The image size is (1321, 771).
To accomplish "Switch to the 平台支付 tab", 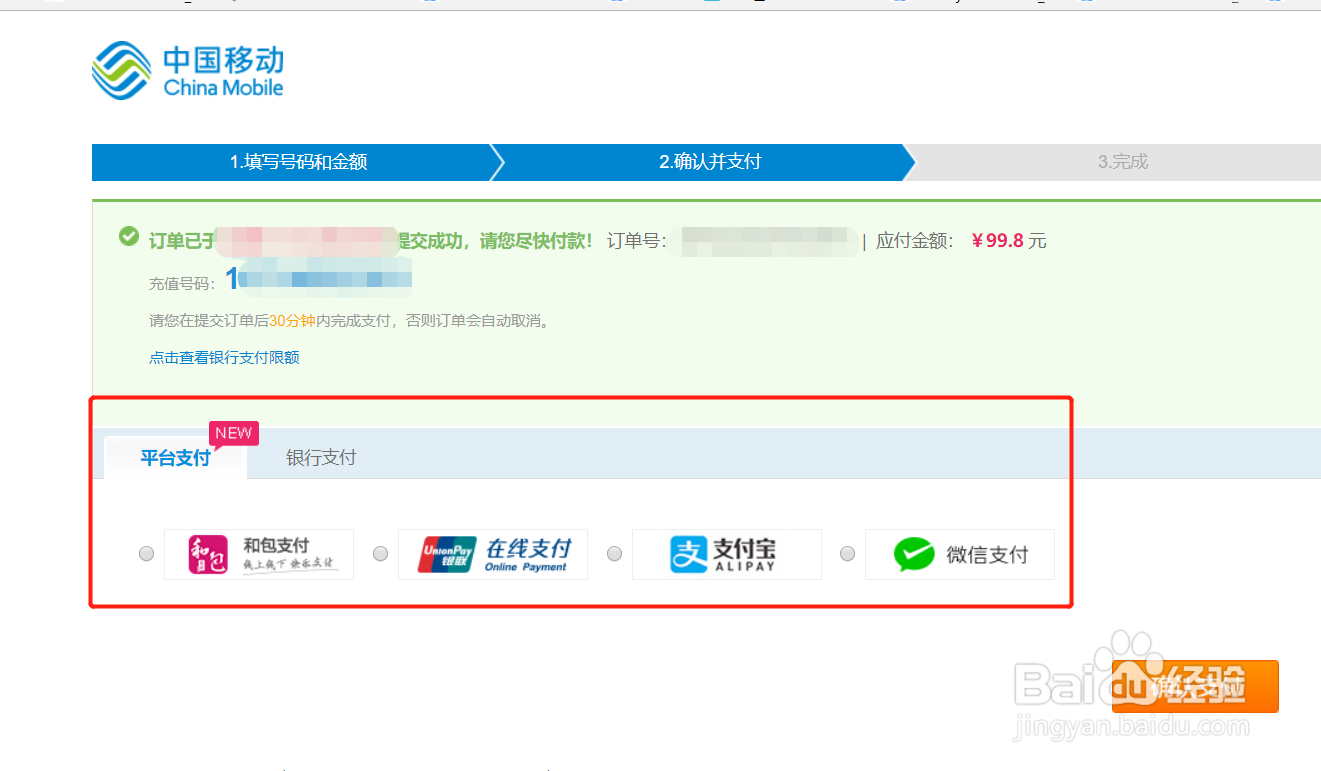I will tap(175, 458).
